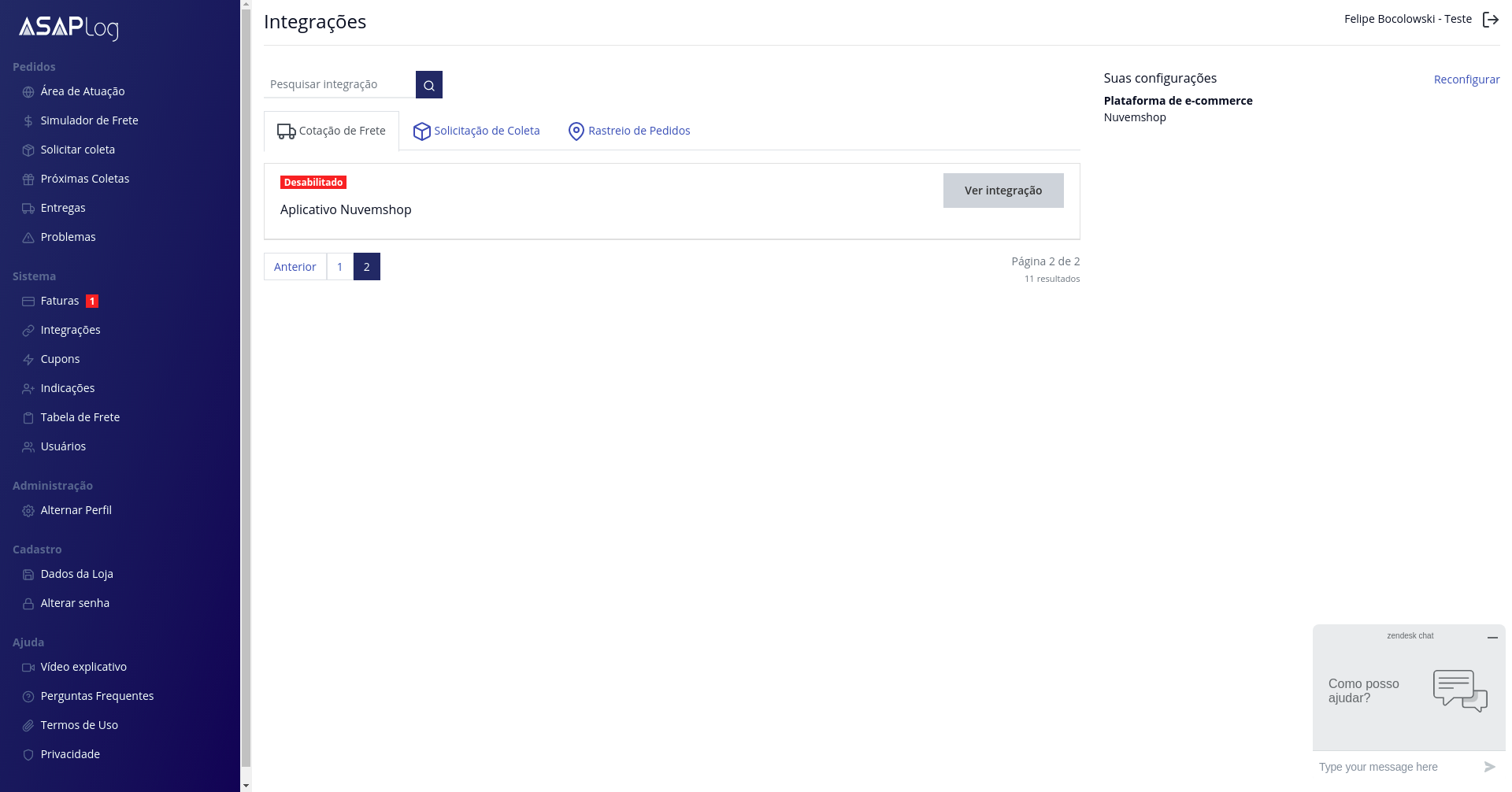1512x792 pixels.
Task: Click the save icon beside Dados da Loja
Action: tap(28, 575)
